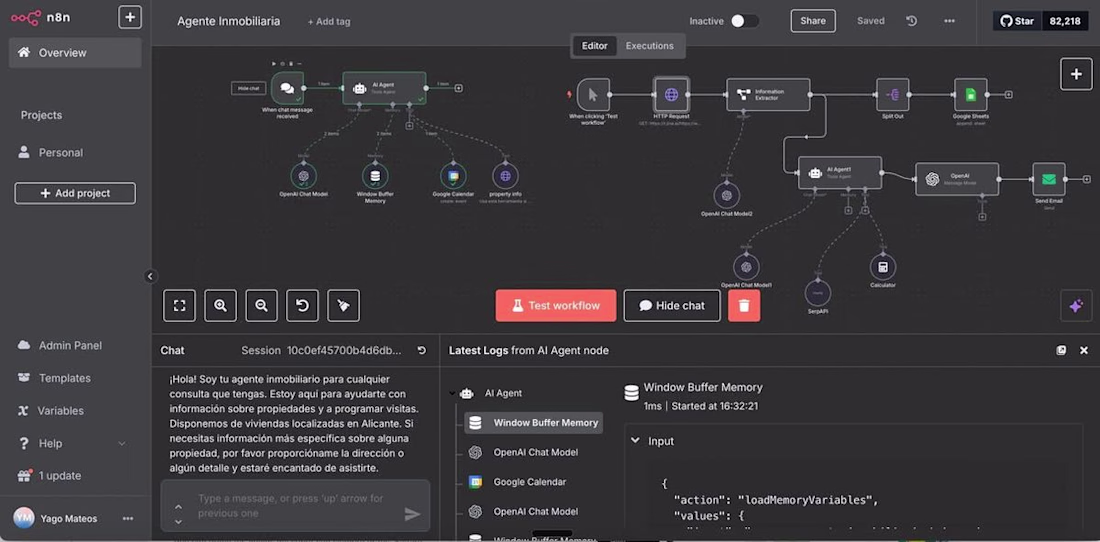Collapse the left sidebar
This screenshot has height=542, width=1100.
[x=150, y=276]
